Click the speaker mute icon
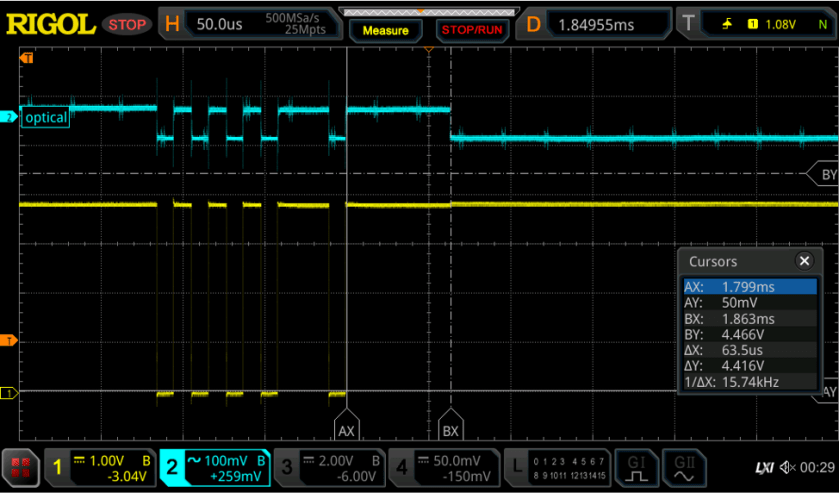The height and width of the screenshot is (493, 839). [x=790, y=468]
